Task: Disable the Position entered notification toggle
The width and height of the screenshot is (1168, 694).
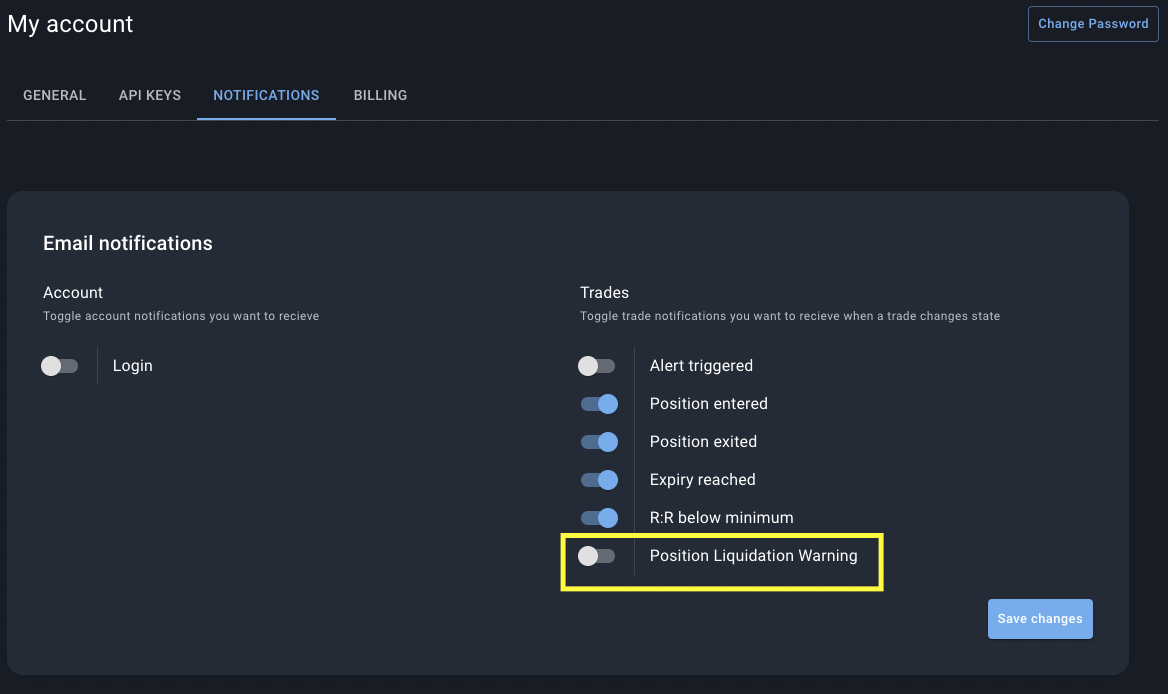Action: 600,404
